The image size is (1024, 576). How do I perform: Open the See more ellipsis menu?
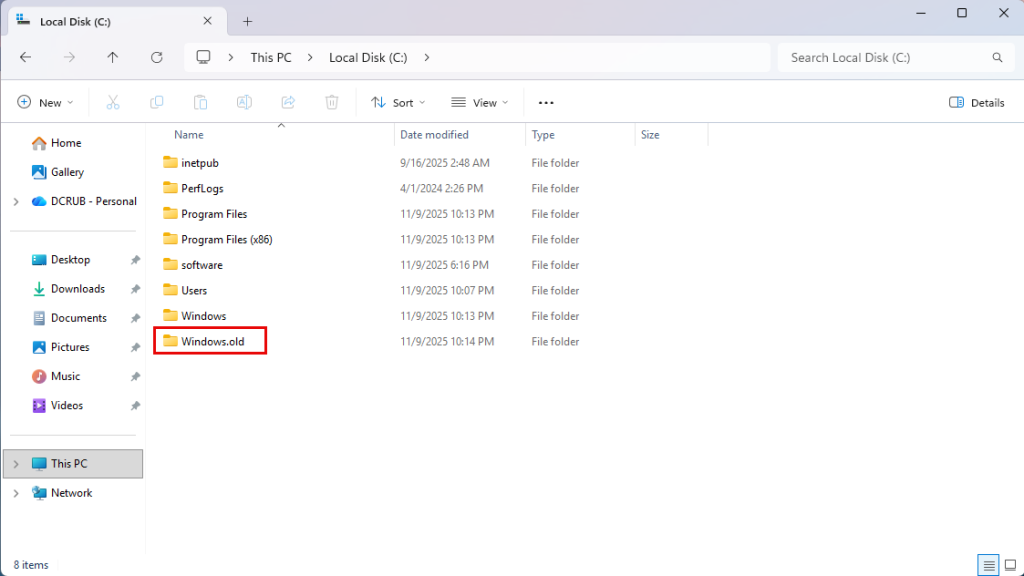pos(546,103)
